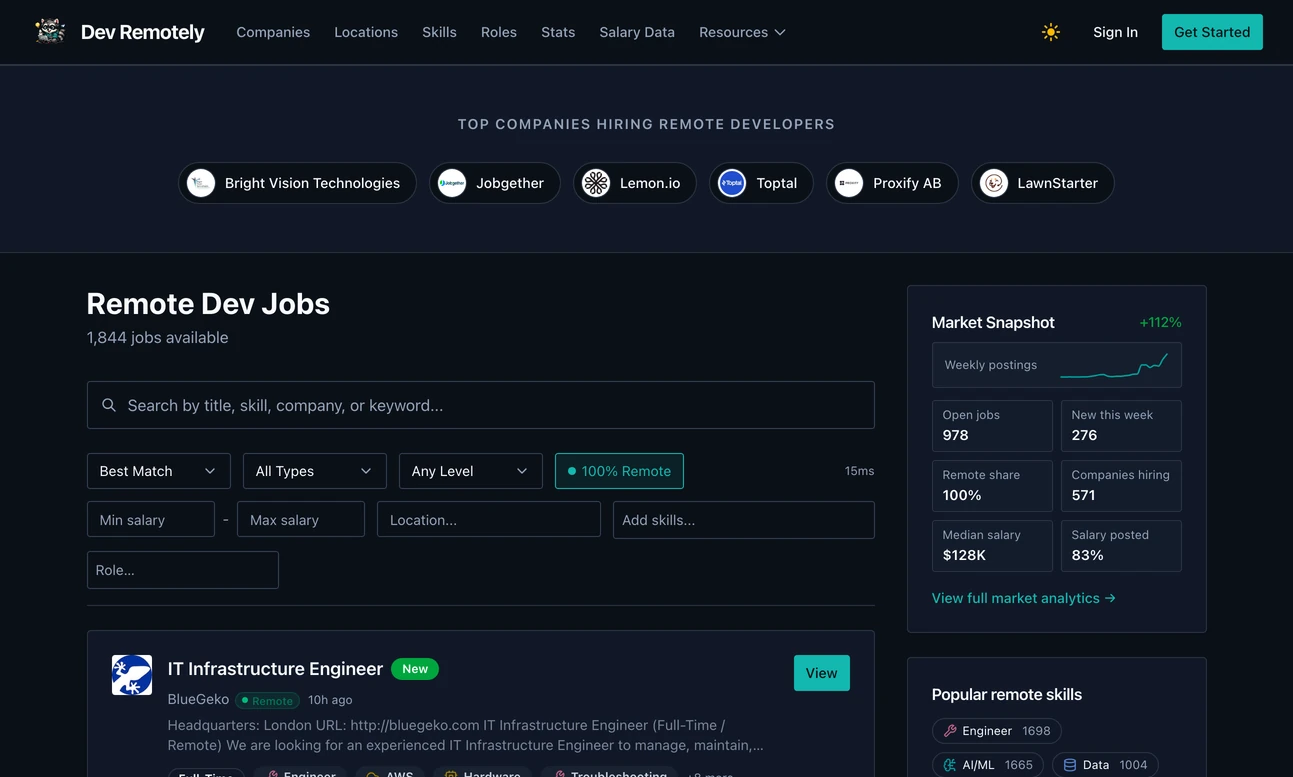Image resolution: width=1293 pixels, height=777 pixels.
Task: Click the Dev Remotely brand name
Action: (x=142, y=32)
